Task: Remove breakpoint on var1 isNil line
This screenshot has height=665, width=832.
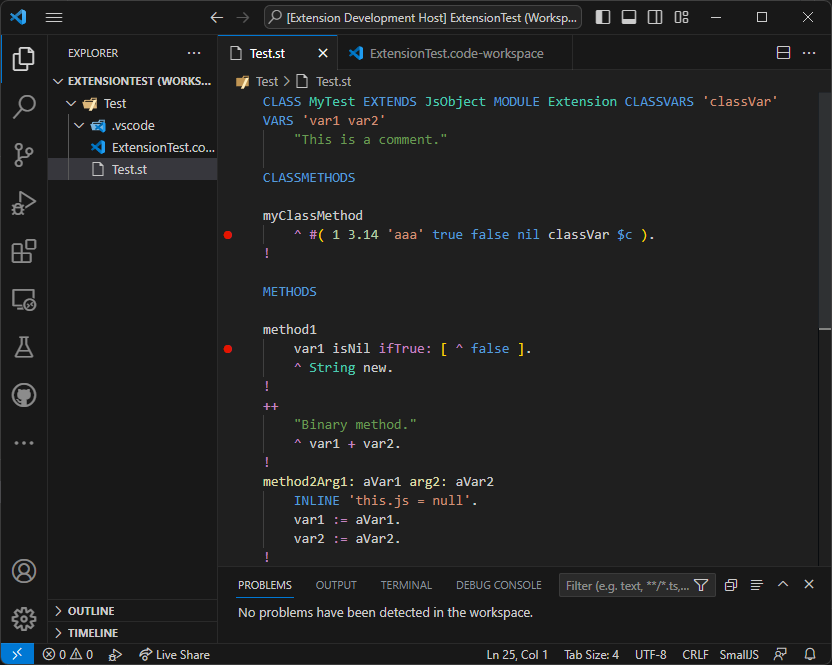Action: tap(228, 349)
